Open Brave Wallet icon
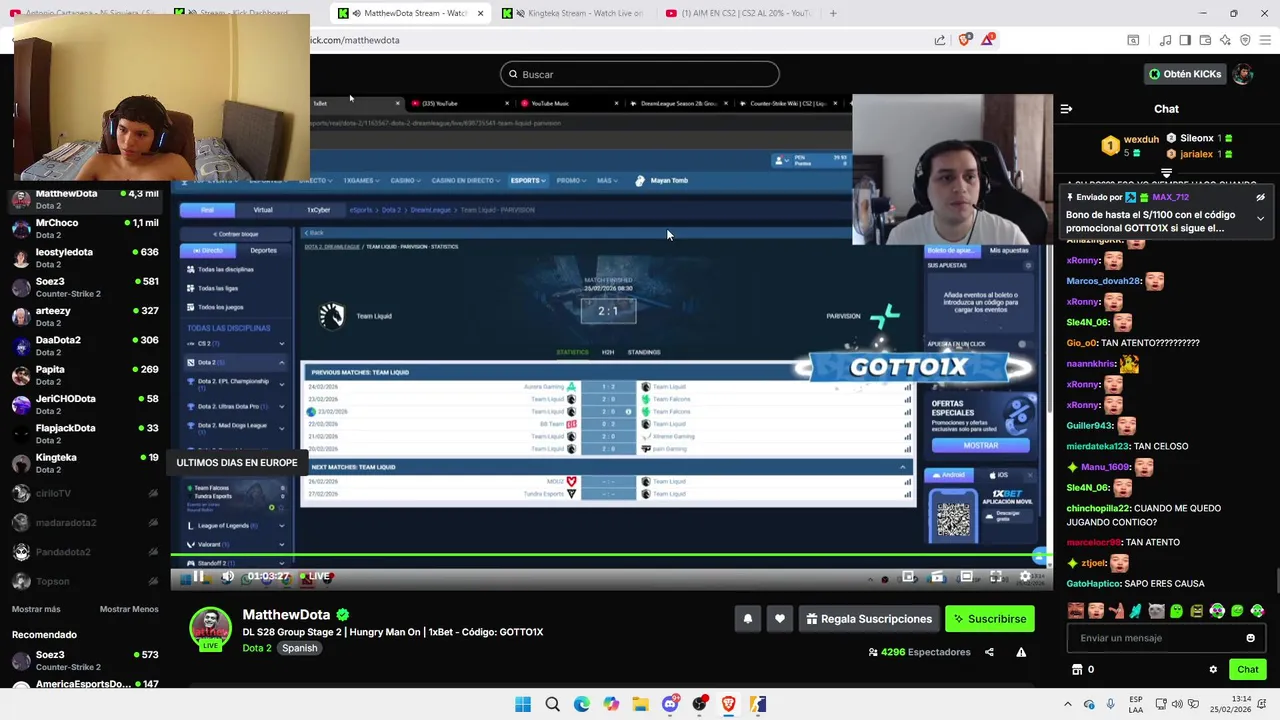The image size is (1280, 720). (1205, 40)
